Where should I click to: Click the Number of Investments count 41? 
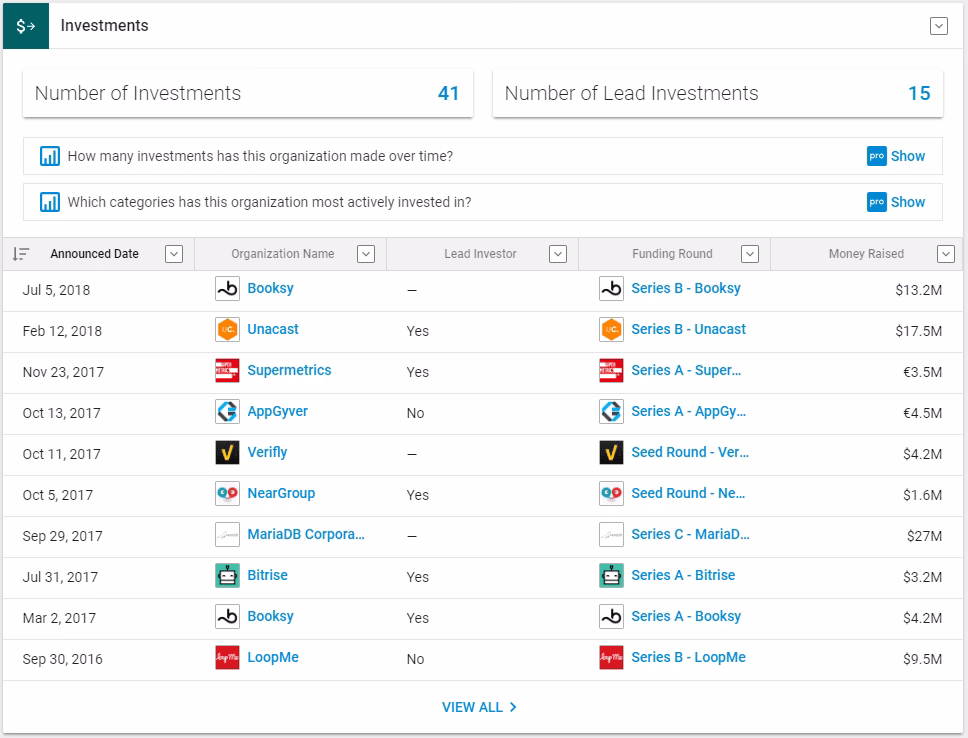click(x=448, y=93)
